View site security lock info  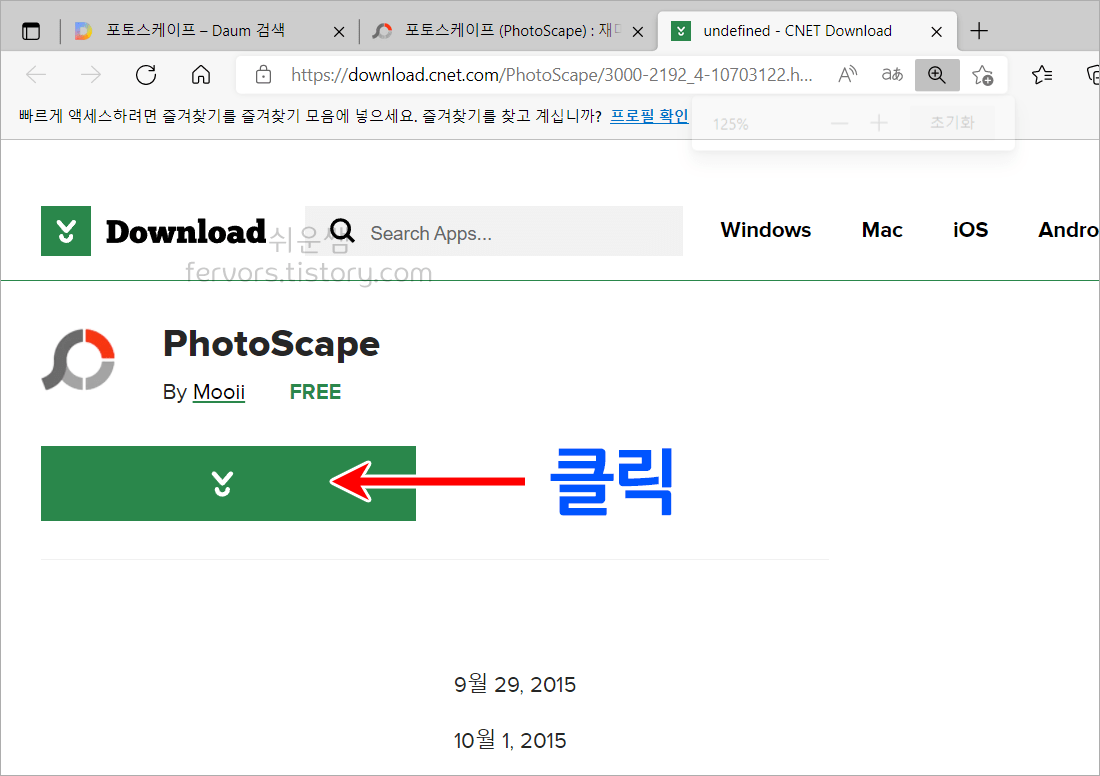coord(263,74)
